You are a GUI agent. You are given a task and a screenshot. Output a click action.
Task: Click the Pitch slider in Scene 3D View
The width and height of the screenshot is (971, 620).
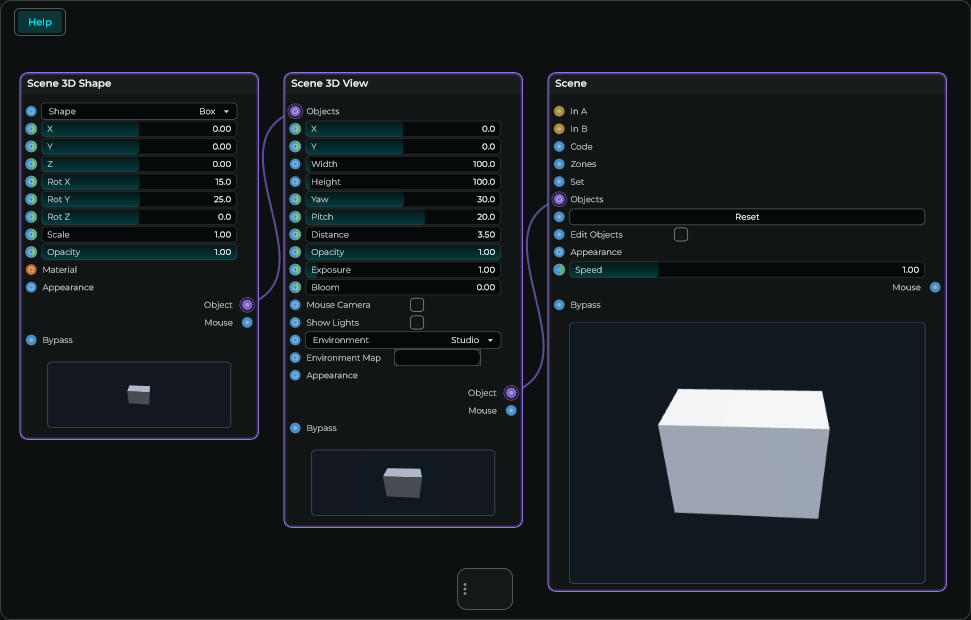(403, 217)
